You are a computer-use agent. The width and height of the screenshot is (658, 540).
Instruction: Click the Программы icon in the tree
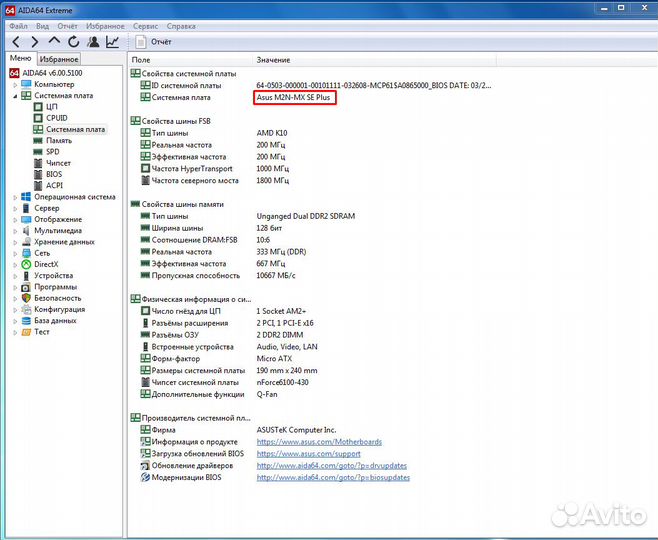26,287
